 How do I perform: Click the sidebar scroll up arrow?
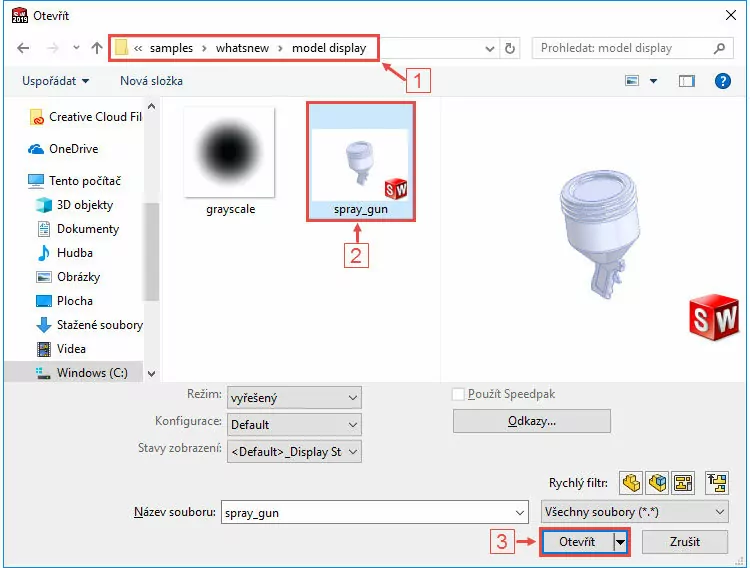[152, 106]
